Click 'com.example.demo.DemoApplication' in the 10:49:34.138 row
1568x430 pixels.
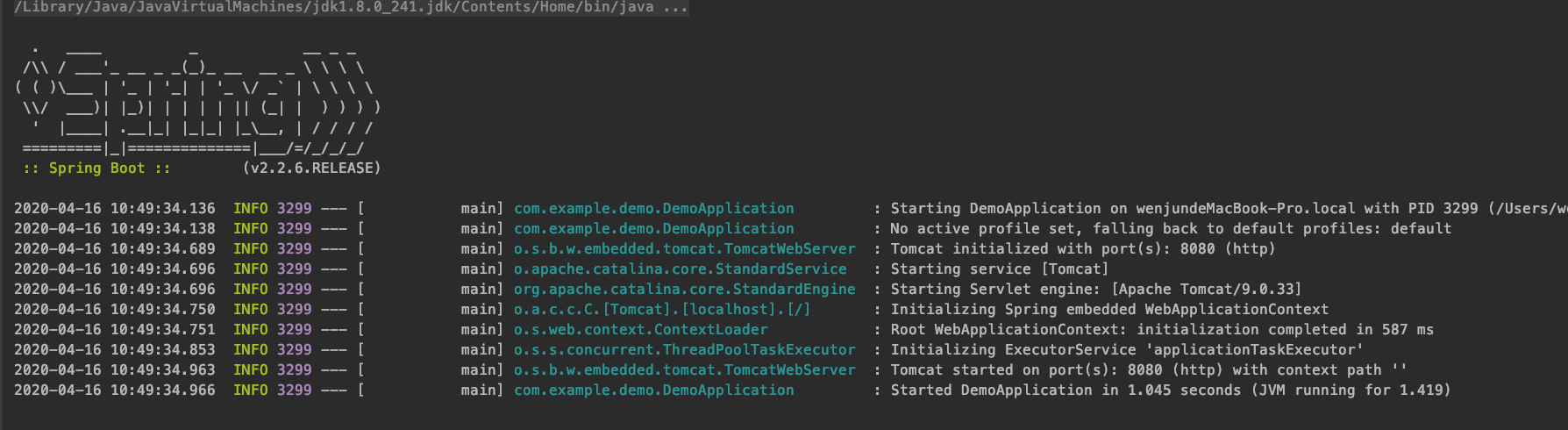(x=654, y=228)
